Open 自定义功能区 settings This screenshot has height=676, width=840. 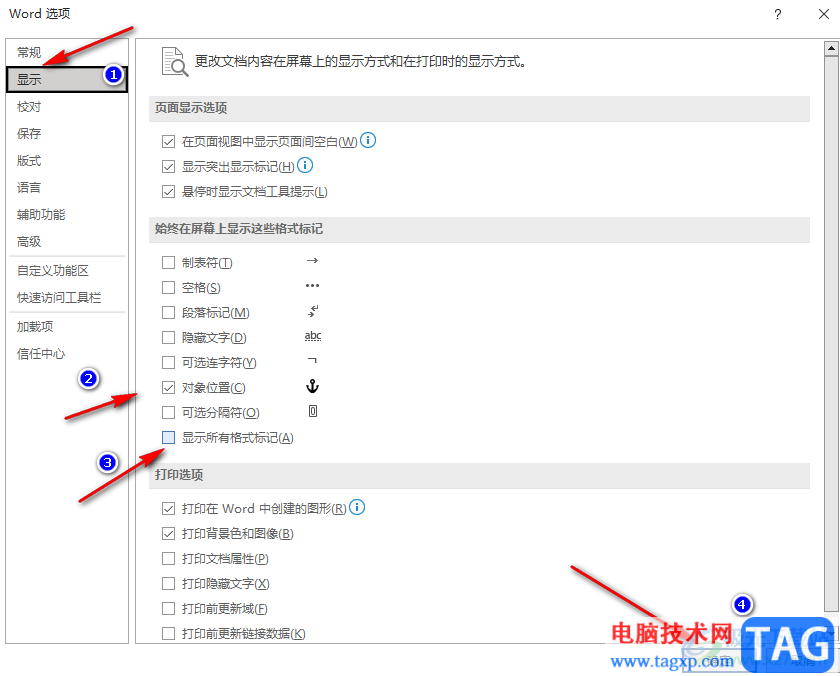67,271
